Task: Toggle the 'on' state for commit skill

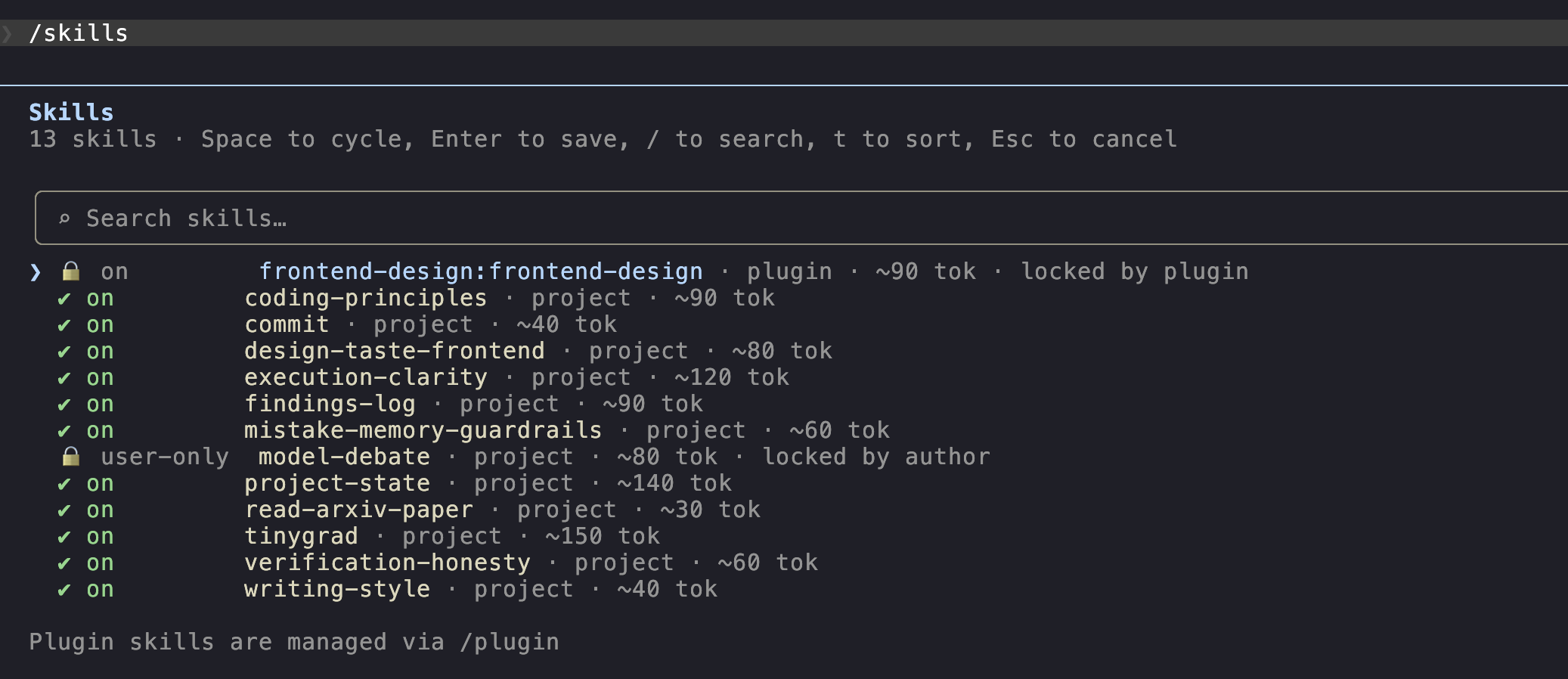Action: pos(100,325)
